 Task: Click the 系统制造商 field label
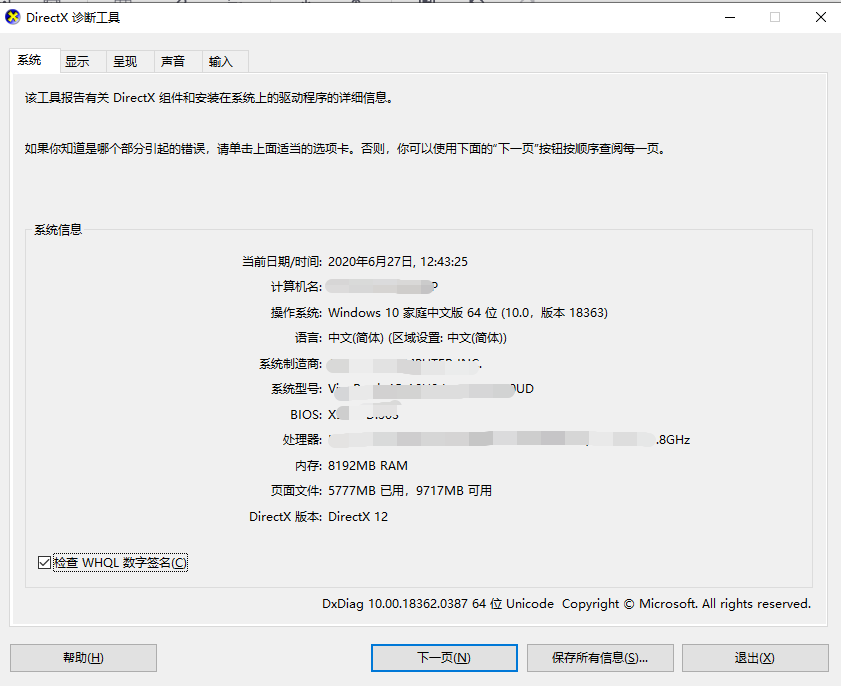(x=290, y=364)
